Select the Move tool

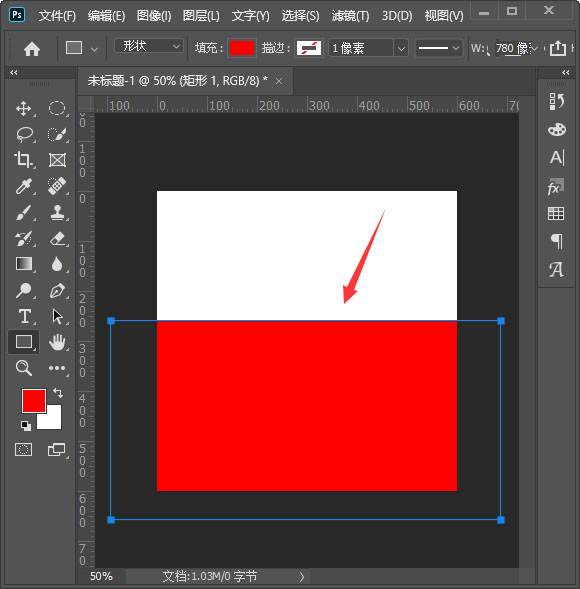pos(24,109)
